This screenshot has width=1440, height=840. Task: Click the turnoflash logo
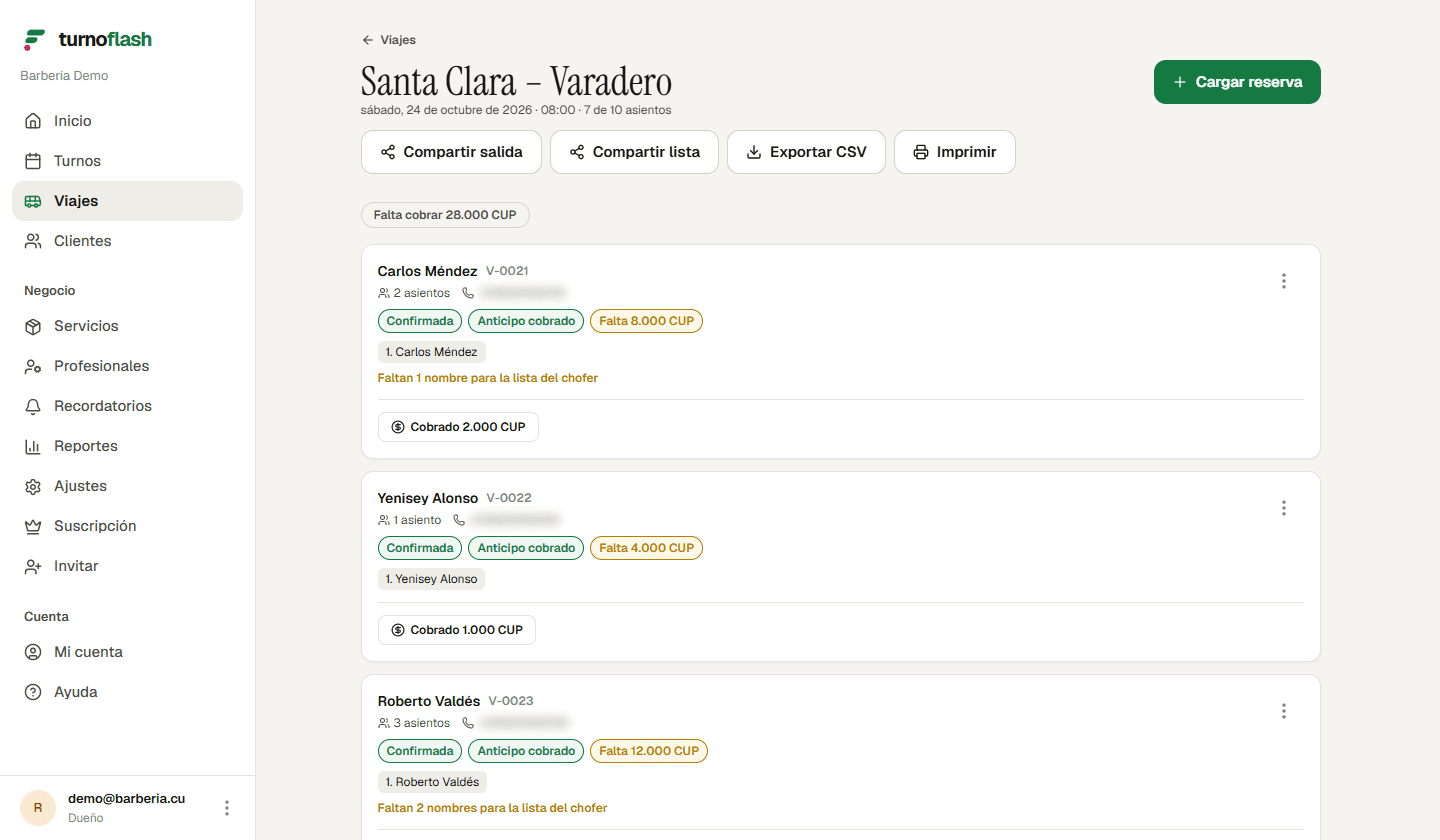(88, 40)
